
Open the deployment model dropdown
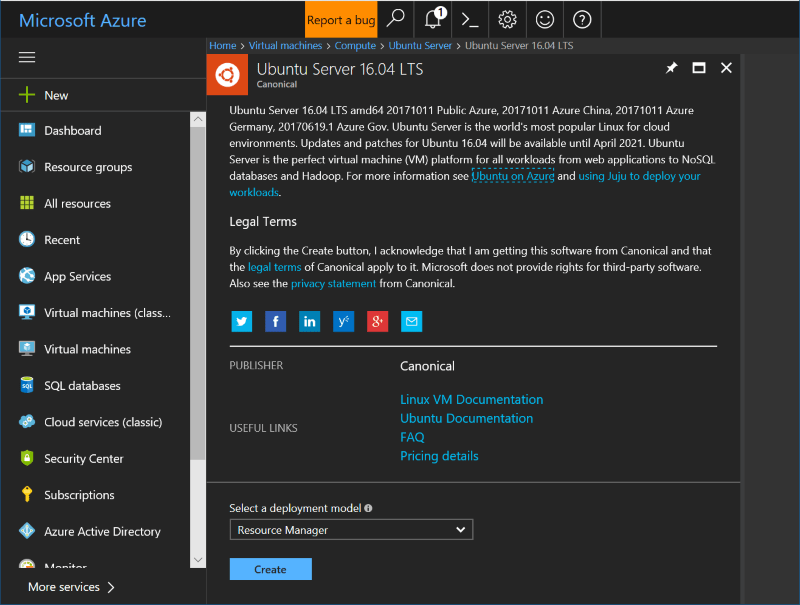coord(350,530)
